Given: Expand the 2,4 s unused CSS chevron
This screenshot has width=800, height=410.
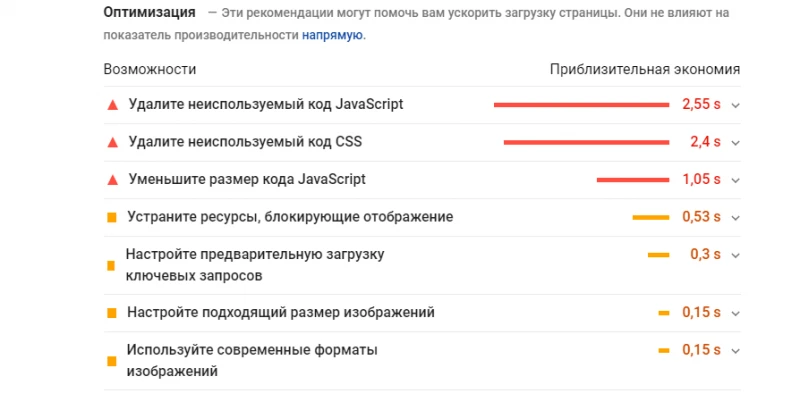Looking at the screenshot, I should tap(735, 143).
